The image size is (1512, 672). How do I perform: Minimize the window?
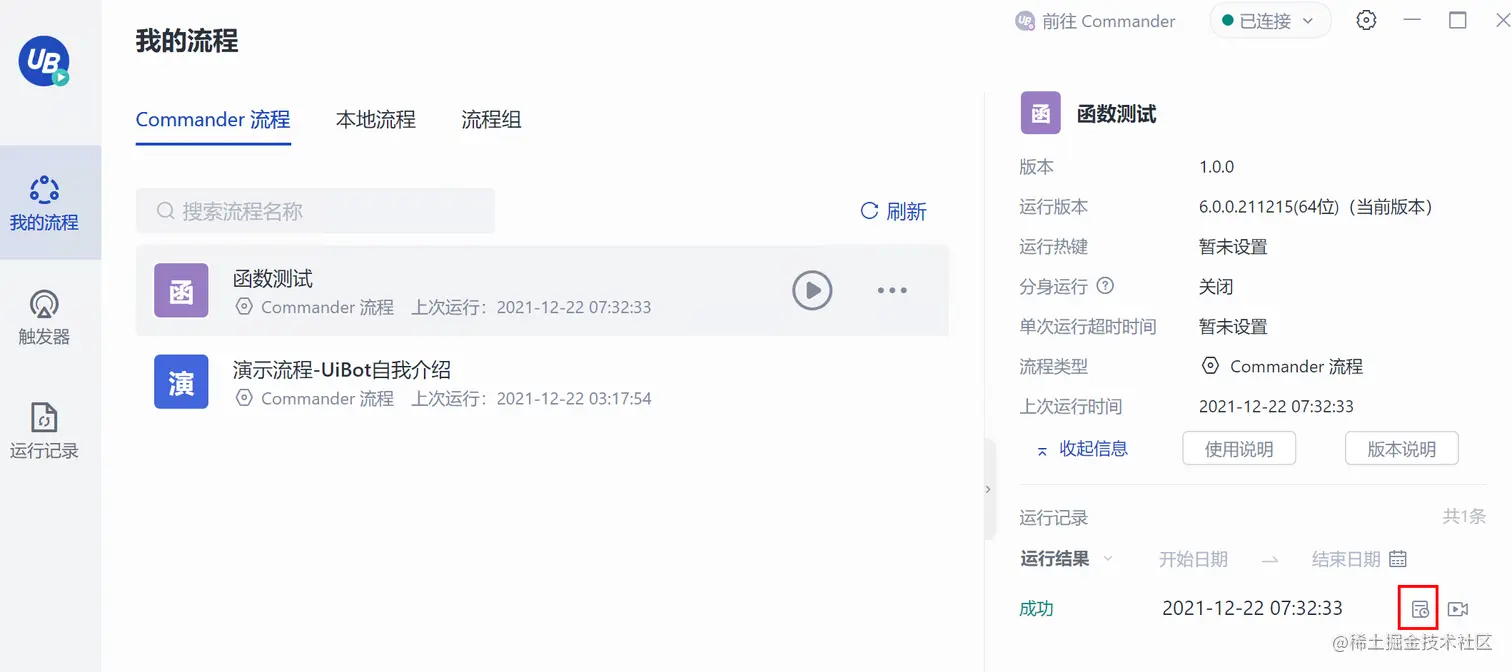pyautogui.click(x=1412, y=20)
